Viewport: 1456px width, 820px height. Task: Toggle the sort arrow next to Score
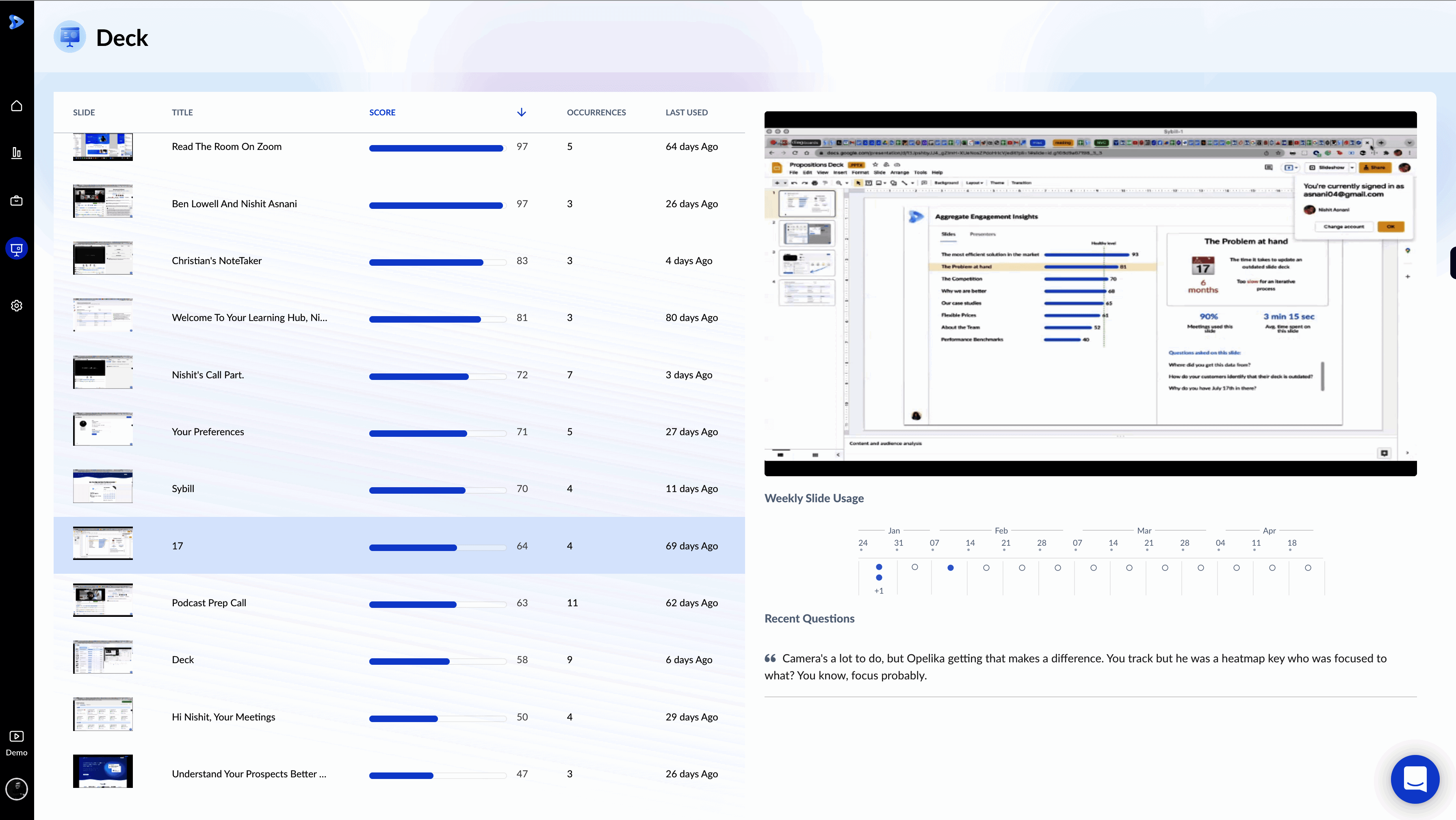tap(521, 112)
